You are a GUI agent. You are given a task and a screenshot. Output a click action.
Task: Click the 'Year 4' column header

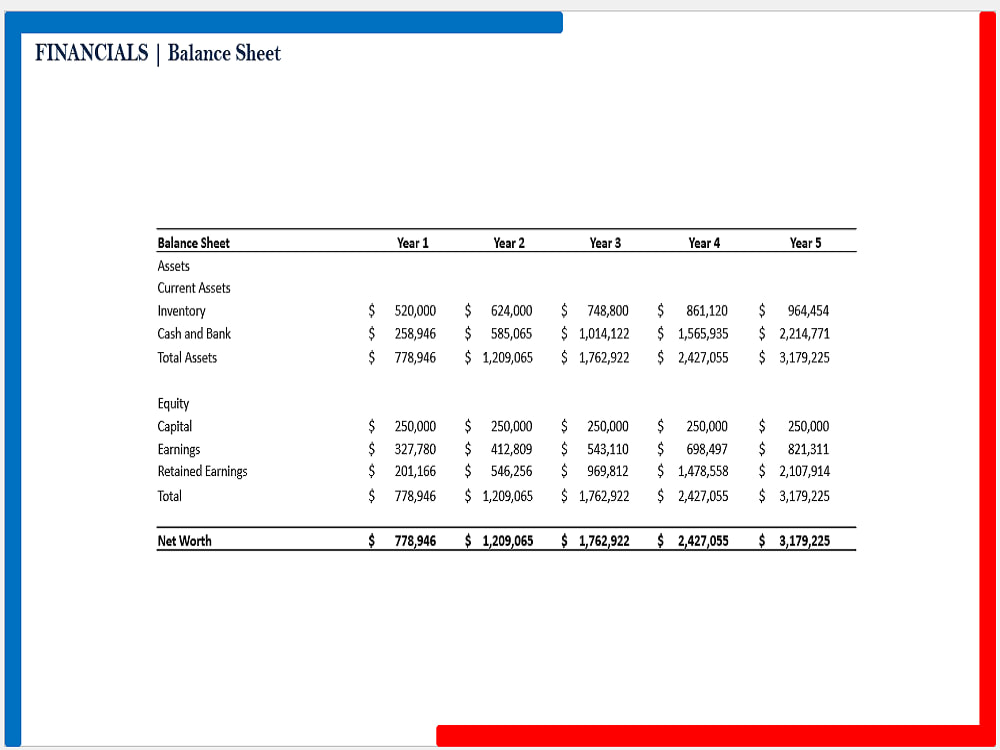click(x=704, y=243)
